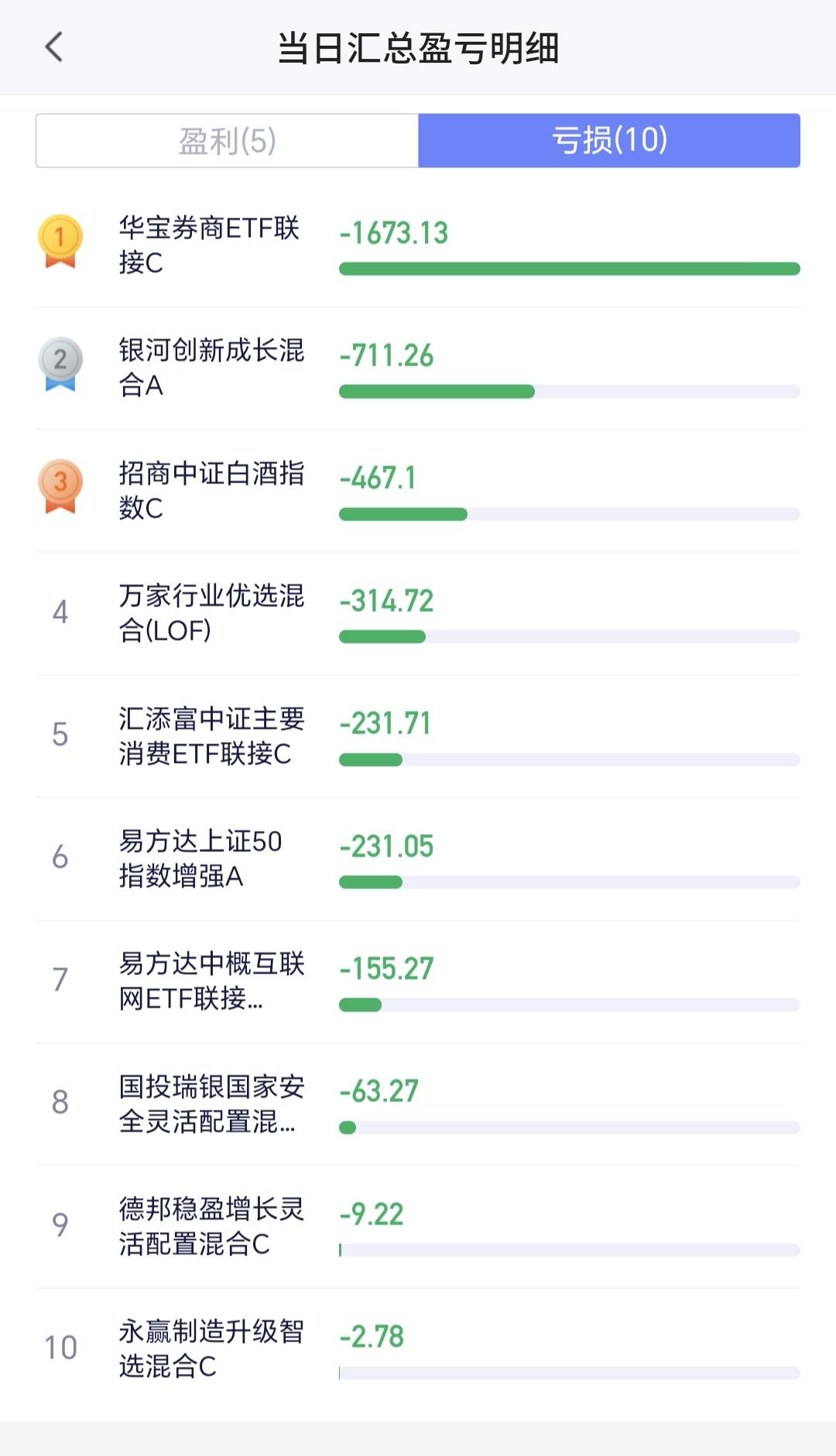Tap the bronze rank 3 medal icon

[x=60, y=486]
